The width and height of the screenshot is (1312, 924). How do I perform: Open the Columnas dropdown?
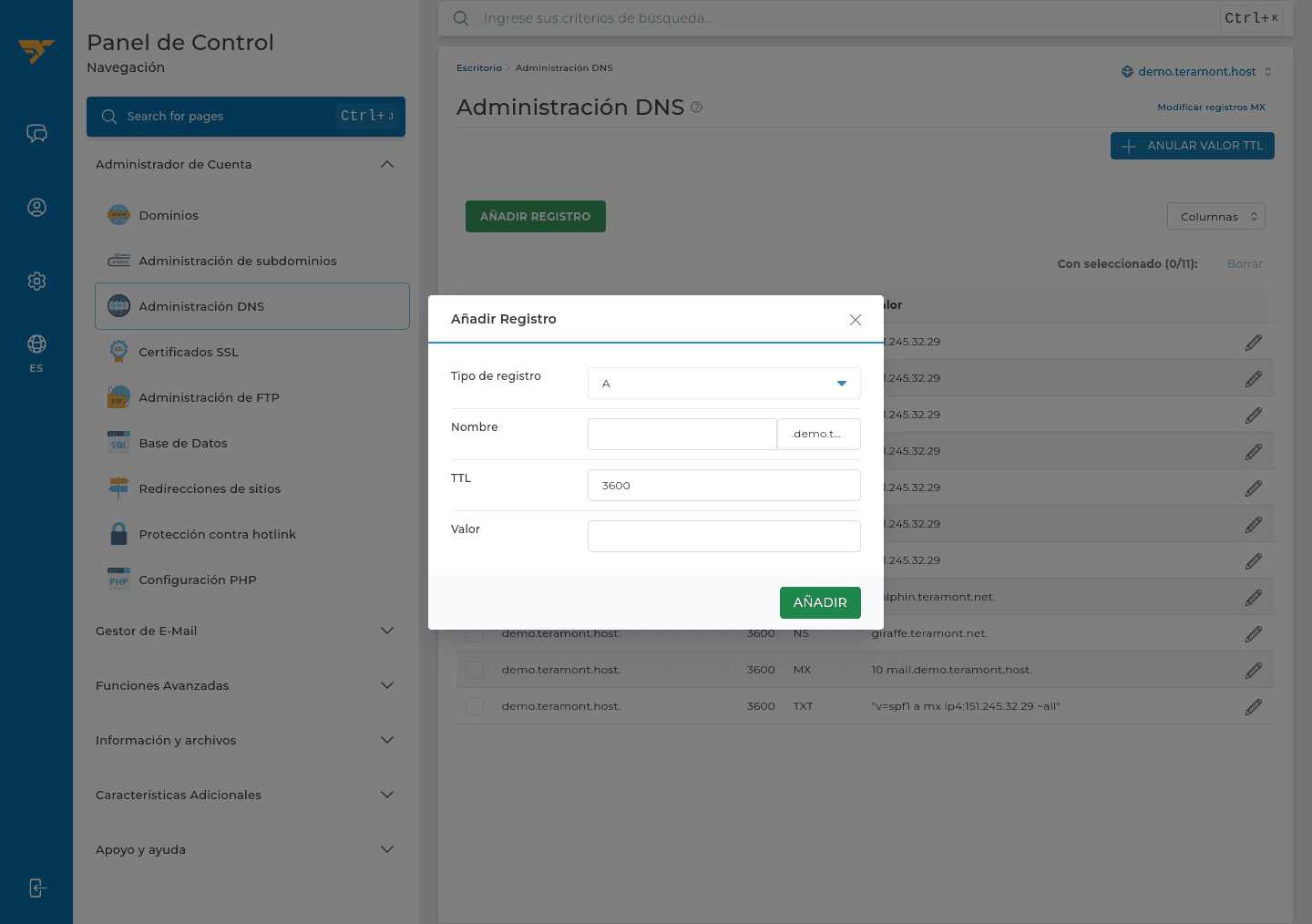[x=1216, y=217]
